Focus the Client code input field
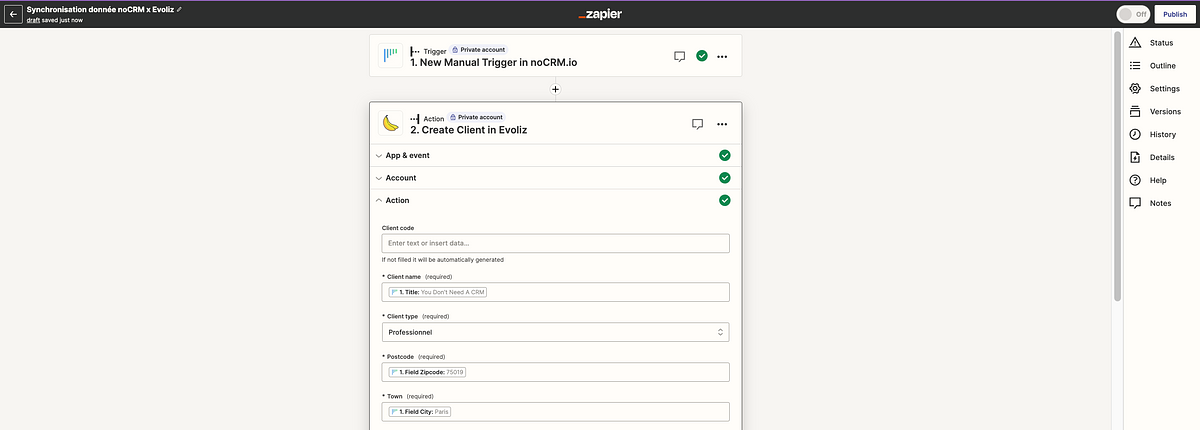This screenshot has width=1200, height=430. coord(556,243)
